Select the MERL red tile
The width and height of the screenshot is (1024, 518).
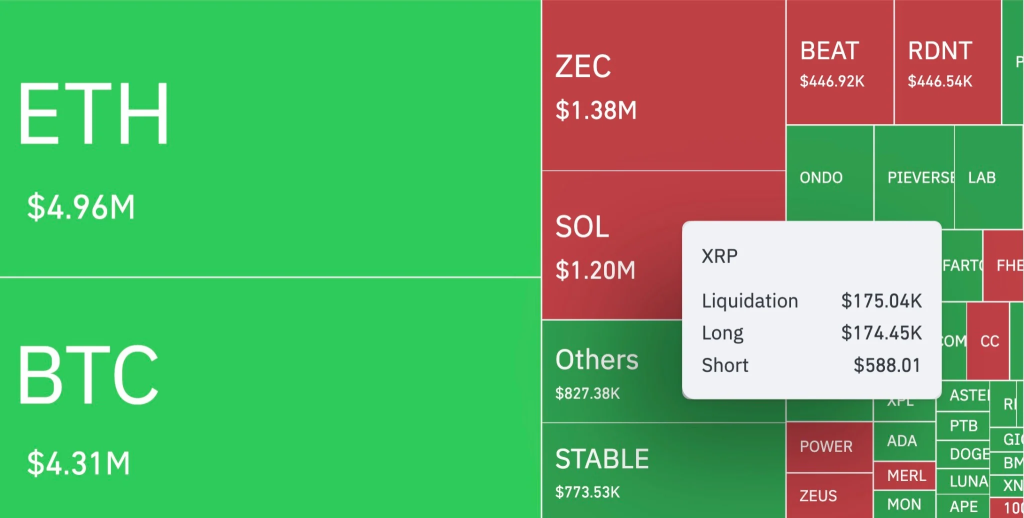pyautogui.click(x=905, y=476)
